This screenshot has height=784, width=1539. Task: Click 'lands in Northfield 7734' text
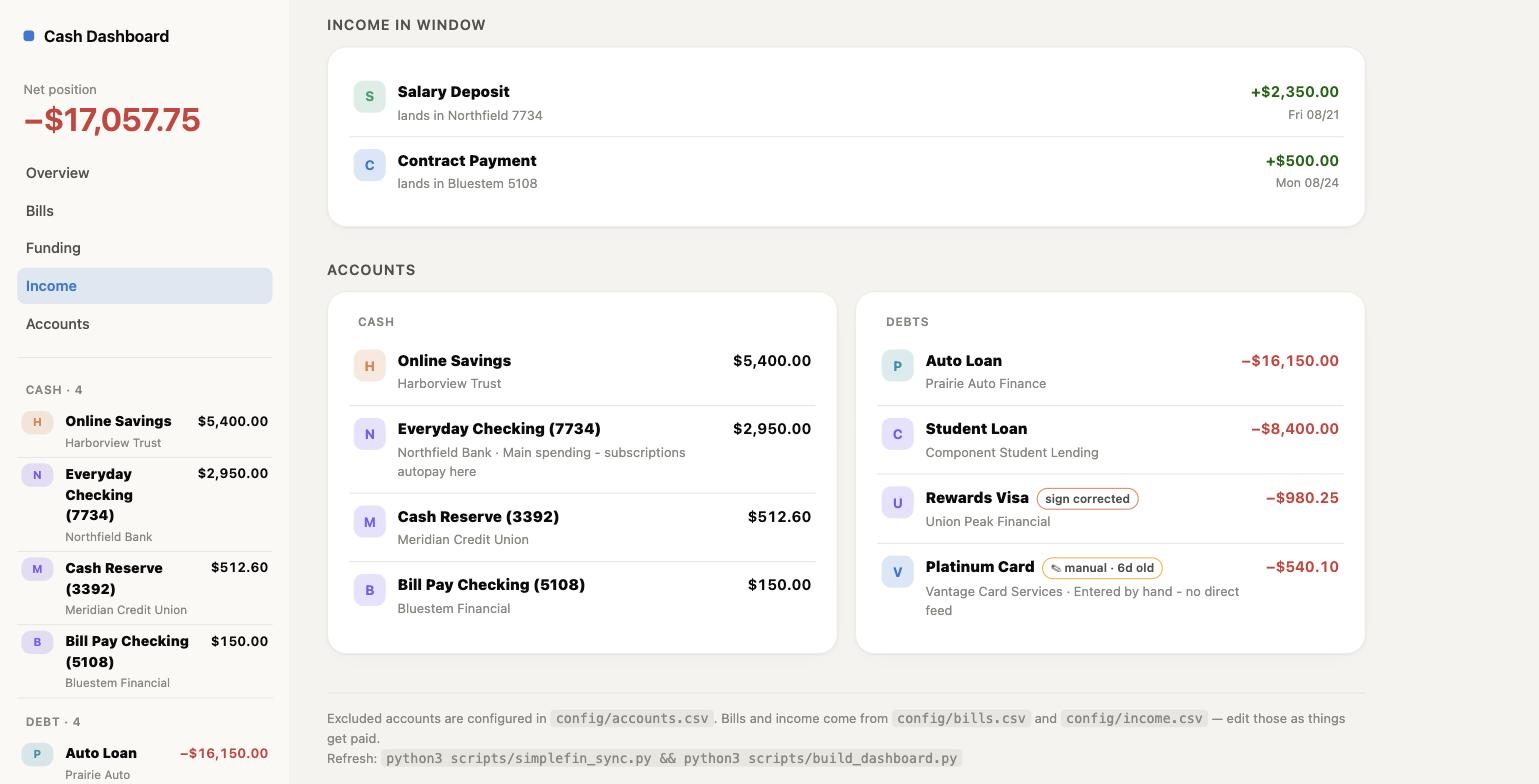click(x=470, y=115)
